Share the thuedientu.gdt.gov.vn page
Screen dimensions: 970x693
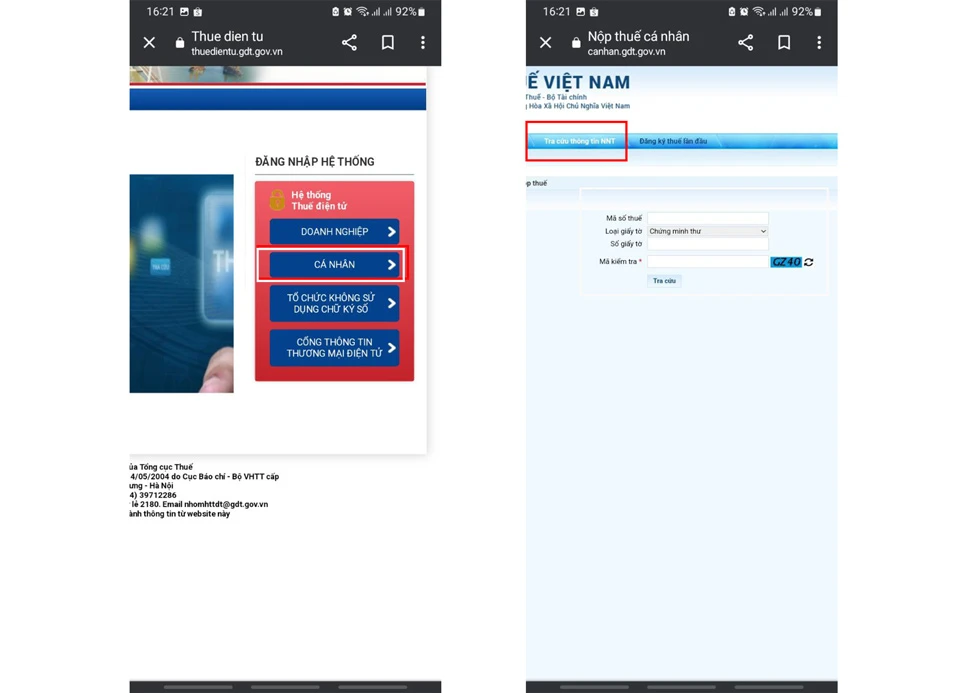[349, 43]
